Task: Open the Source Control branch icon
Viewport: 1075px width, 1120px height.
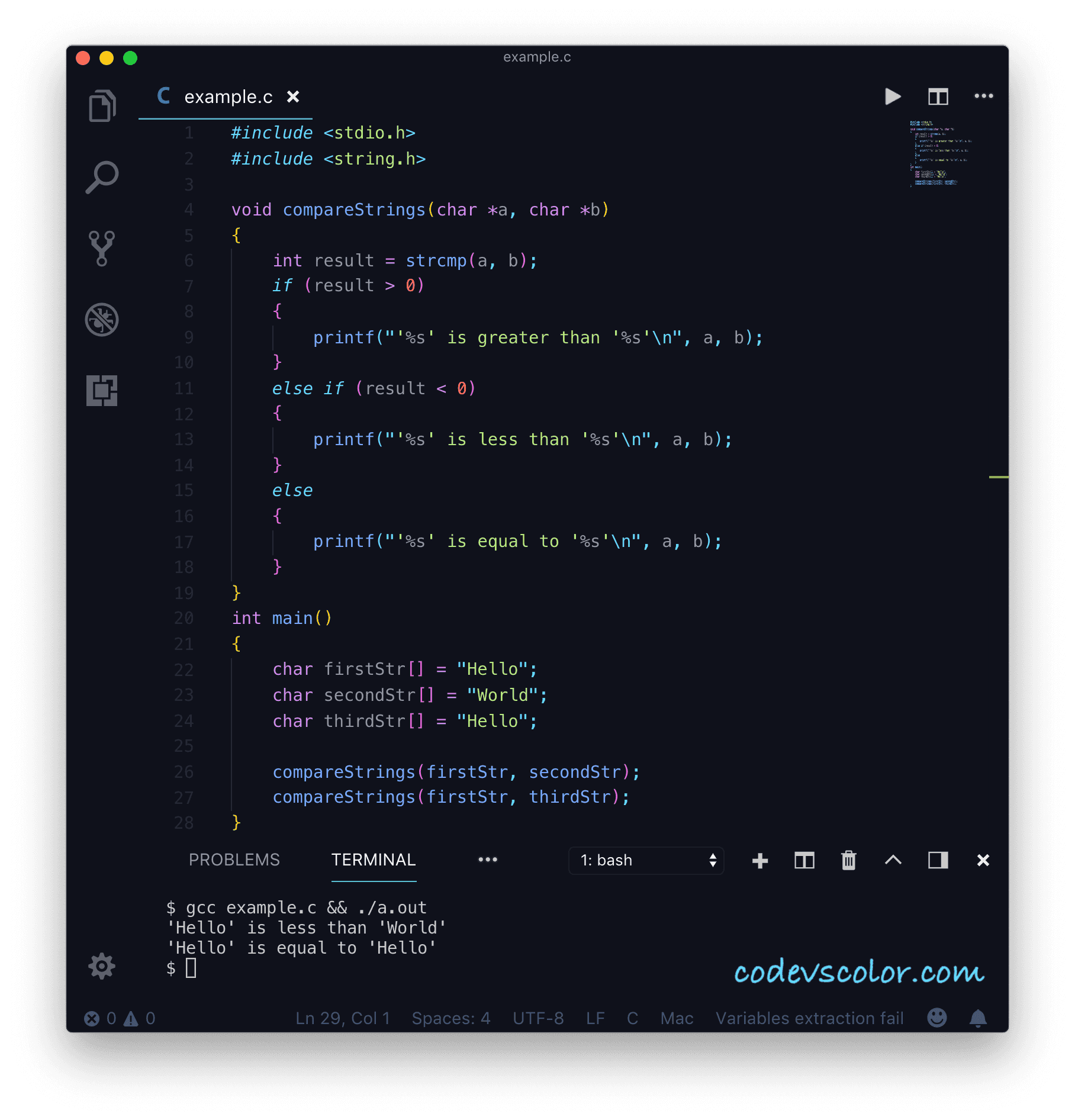Action: coord(102,248)
